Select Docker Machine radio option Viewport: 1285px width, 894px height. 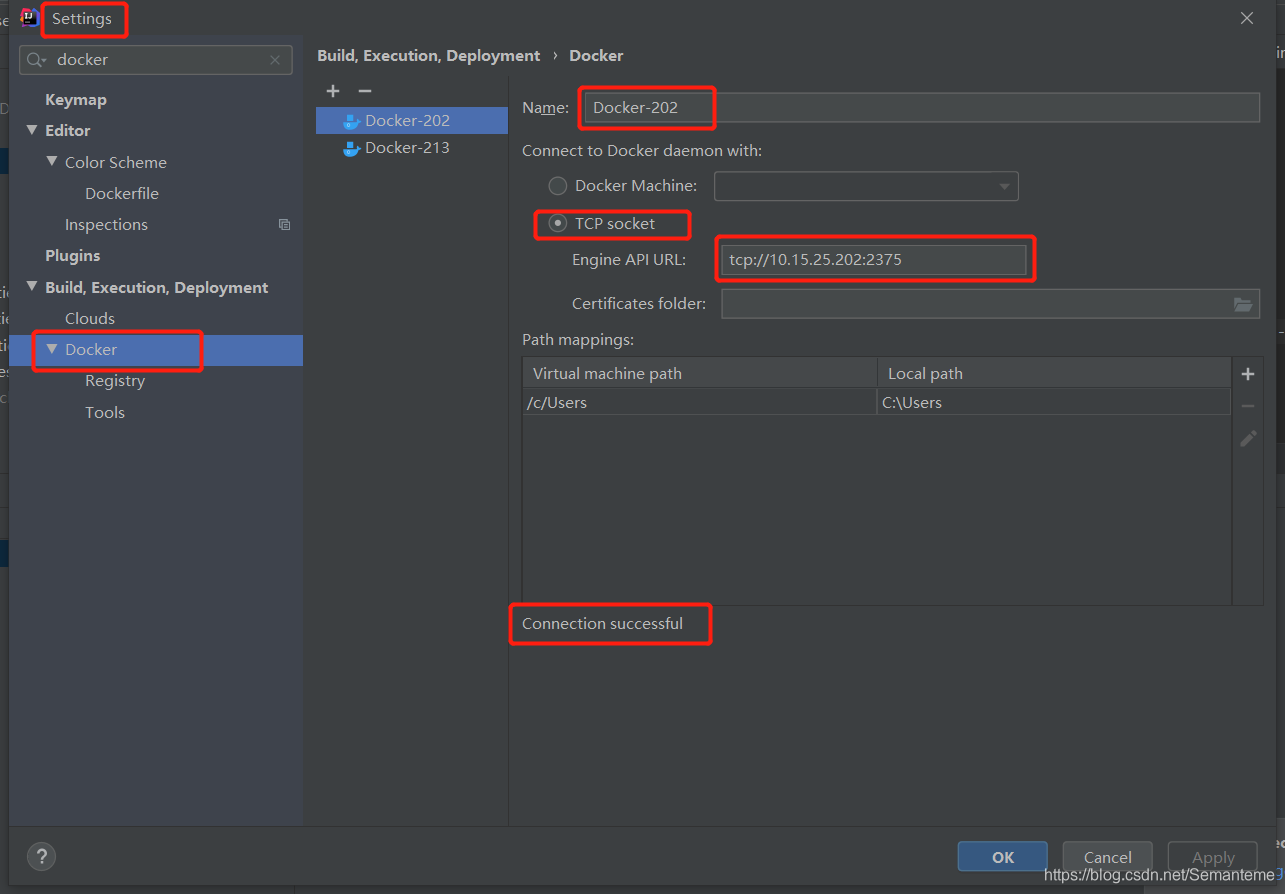(x=558, y=186)
